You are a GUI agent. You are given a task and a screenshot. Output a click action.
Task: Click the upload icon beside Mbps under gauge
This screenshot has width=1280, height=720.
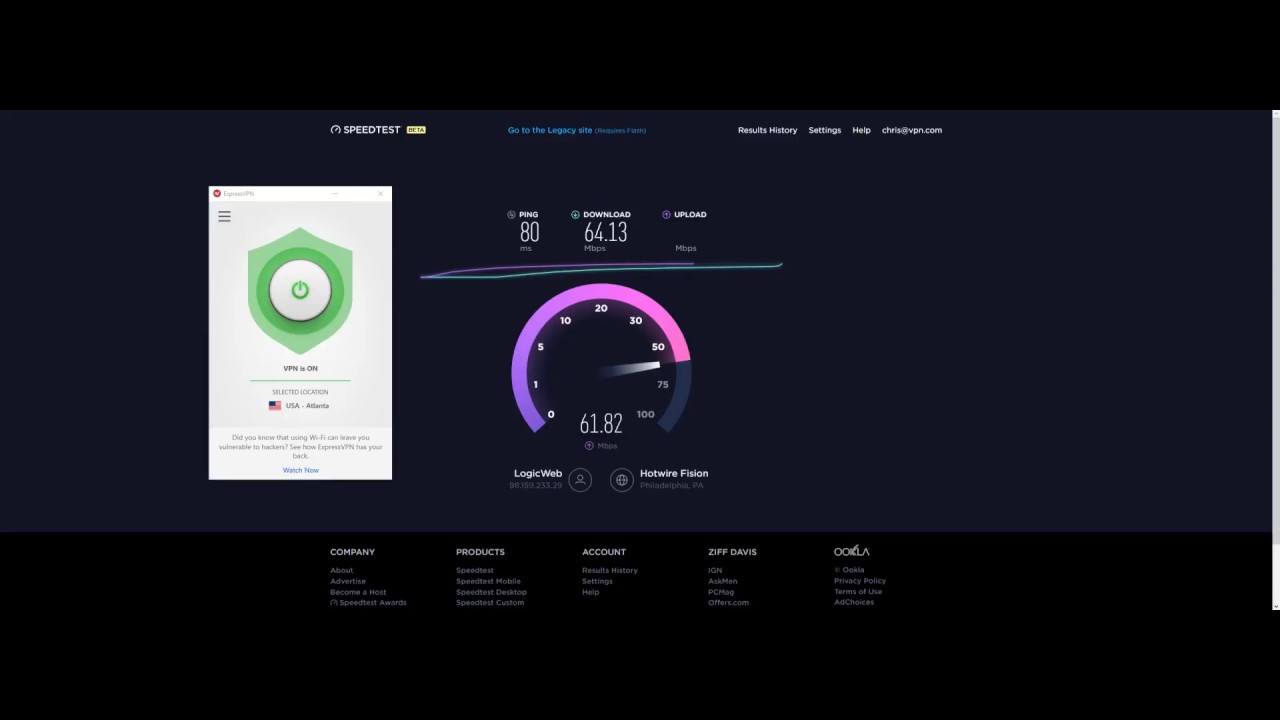[589, 446]
